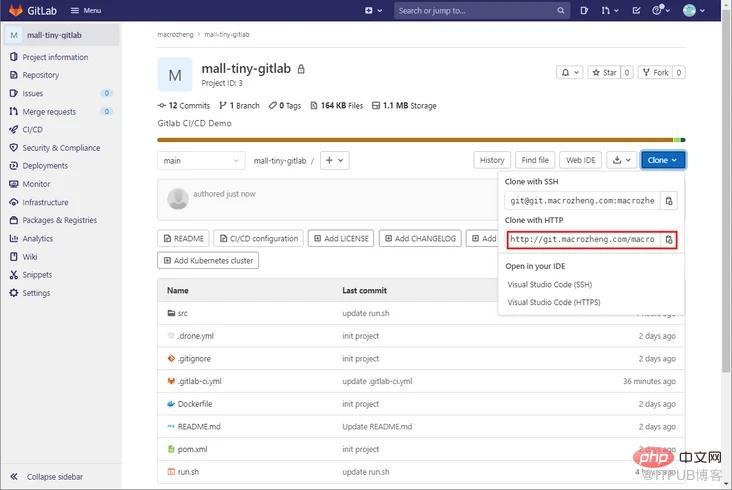Click Add LICENSE button
The width and height of the screenshot is (732, 490).
(341, 238)
